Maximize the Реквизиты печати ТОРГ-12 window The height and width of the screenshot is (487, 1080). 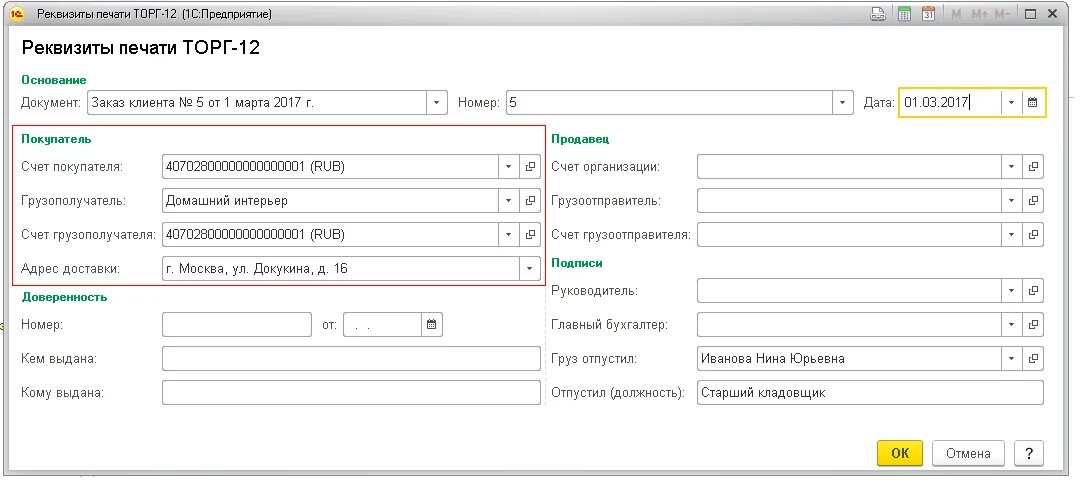tap(1030, 14)
